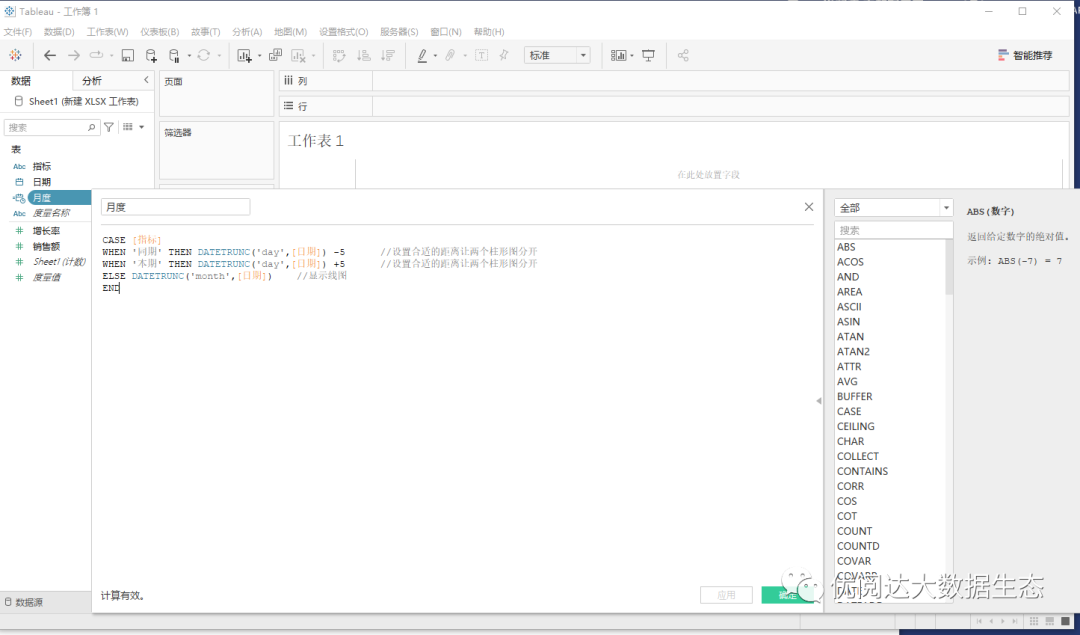The image size is (1080, 635).
Task: Open the 标准 fit dropdown
Action: click(x=557, y=55)
